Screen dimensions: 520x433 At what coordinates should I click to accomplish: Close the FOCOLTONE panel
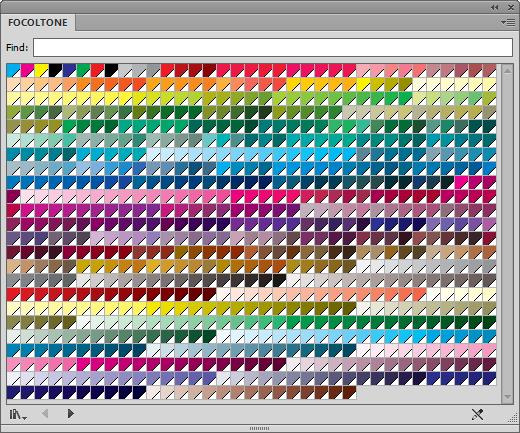point(511,7)
